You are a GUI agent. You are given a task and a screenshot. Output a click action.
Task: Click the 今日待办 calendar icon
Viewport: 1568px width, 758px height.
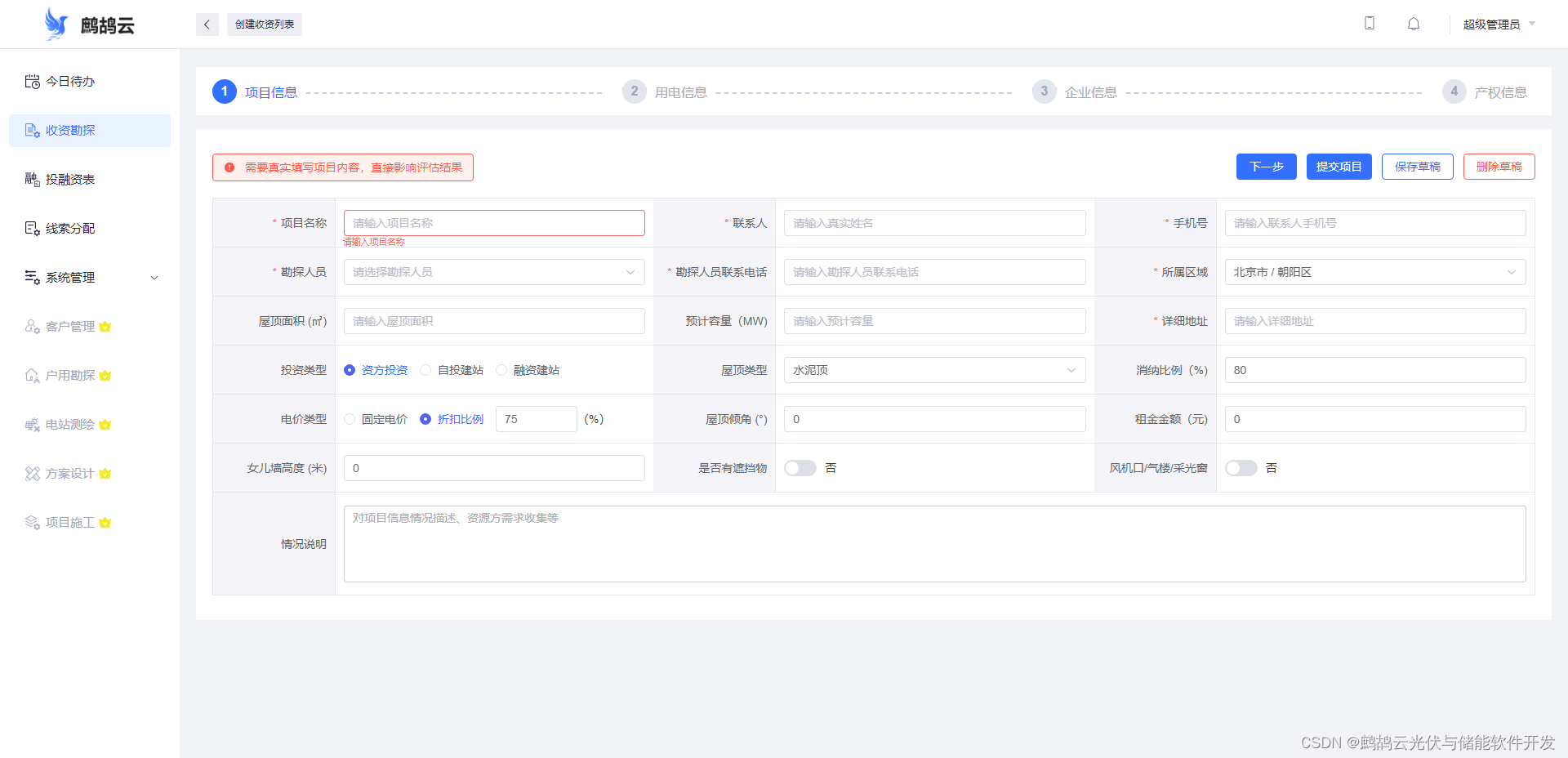pyautogui.click(x=32, y=82)
